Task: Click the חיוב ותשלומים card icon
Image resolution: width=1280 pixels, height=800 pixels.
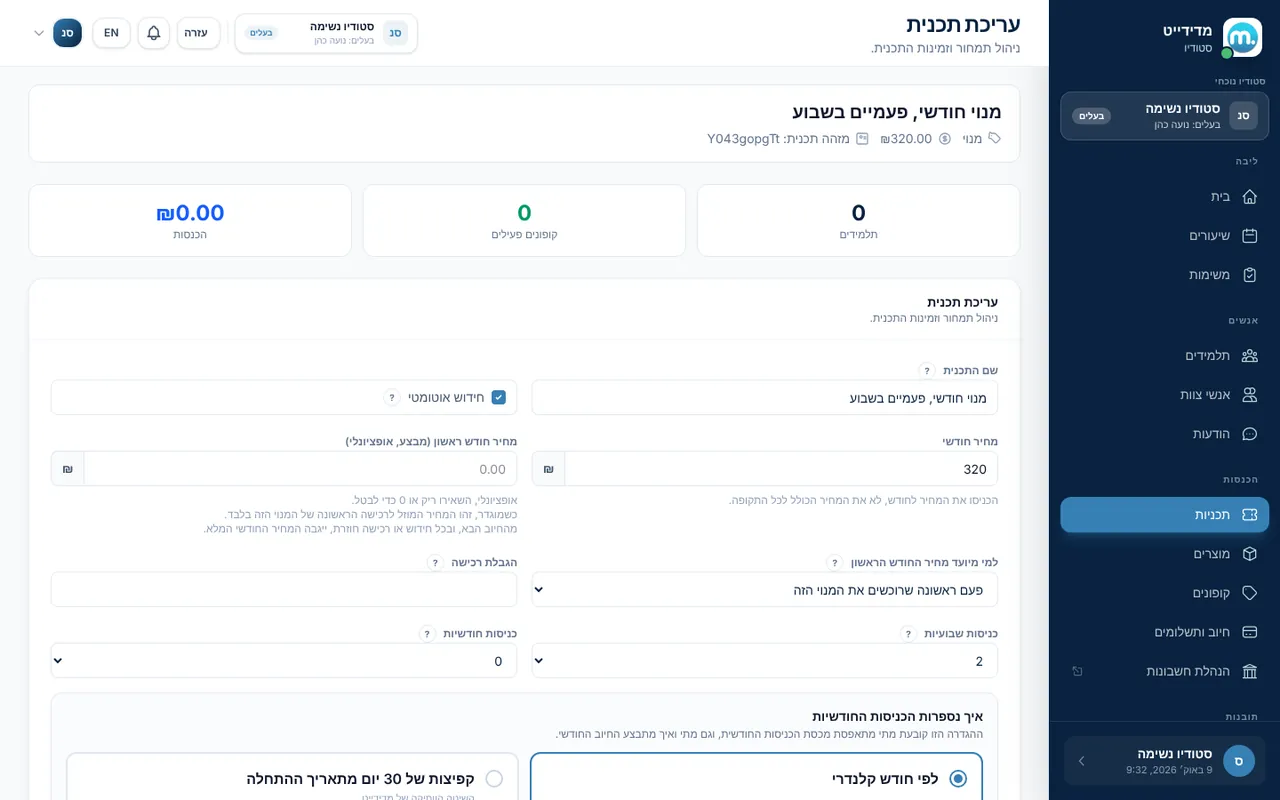Action: tap(1249, 632)
